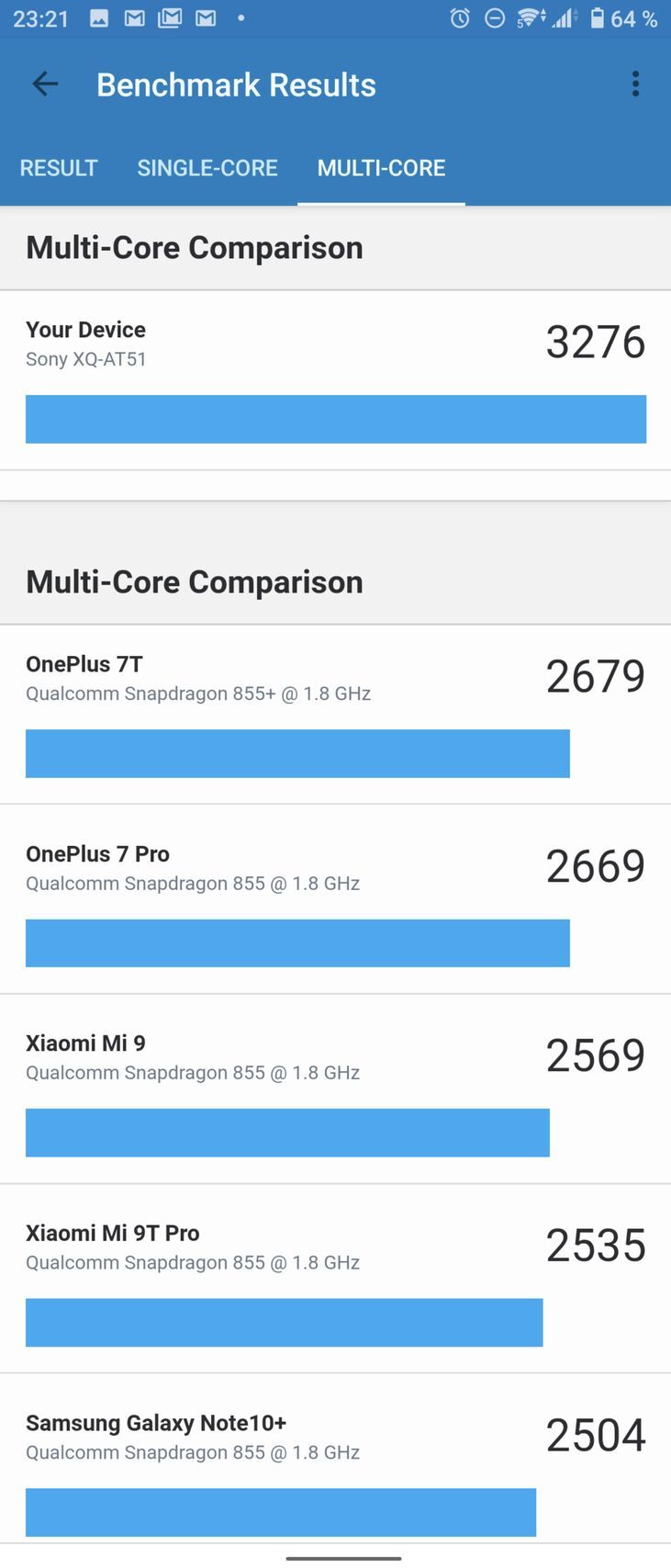The height and width of the screenshot is (1568, 671).
Task: Tap the stacked Gmail notifications icon
Action: click(170, 18)
